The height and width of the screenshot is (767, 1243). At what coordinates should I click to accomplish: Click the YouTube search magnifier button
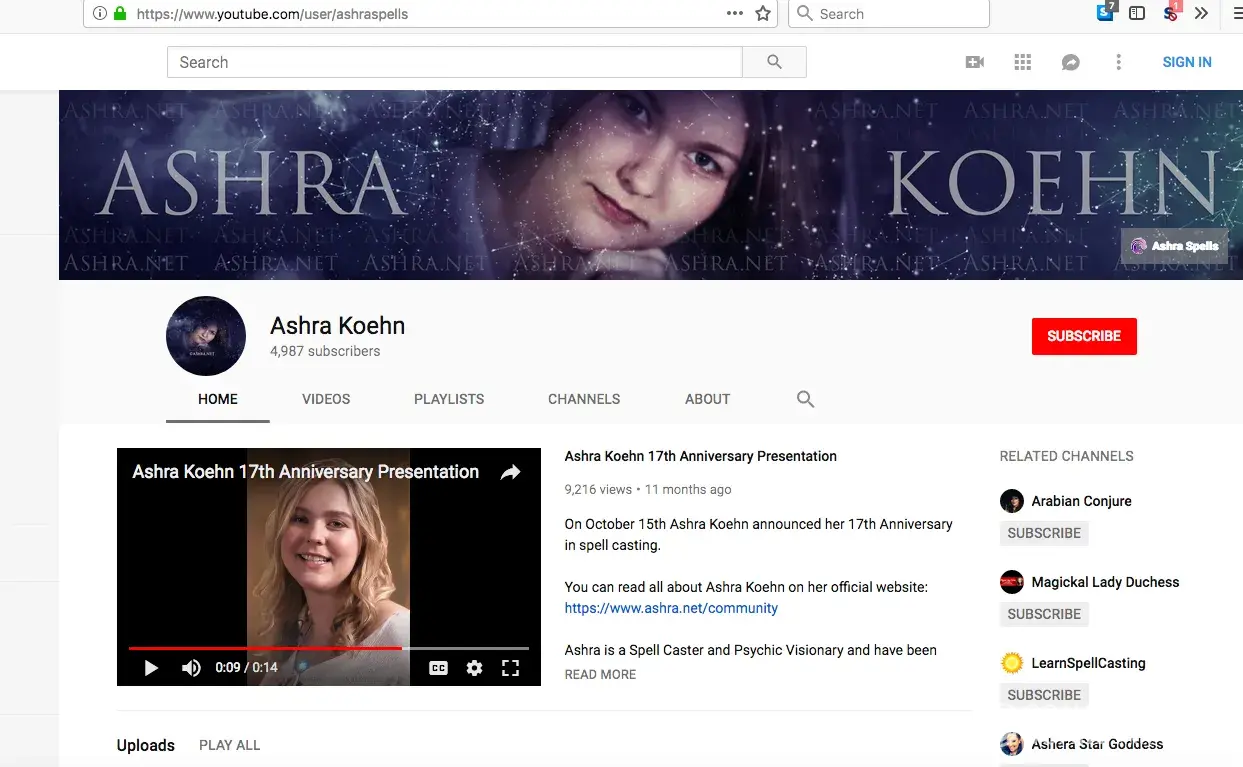(774, 62)
